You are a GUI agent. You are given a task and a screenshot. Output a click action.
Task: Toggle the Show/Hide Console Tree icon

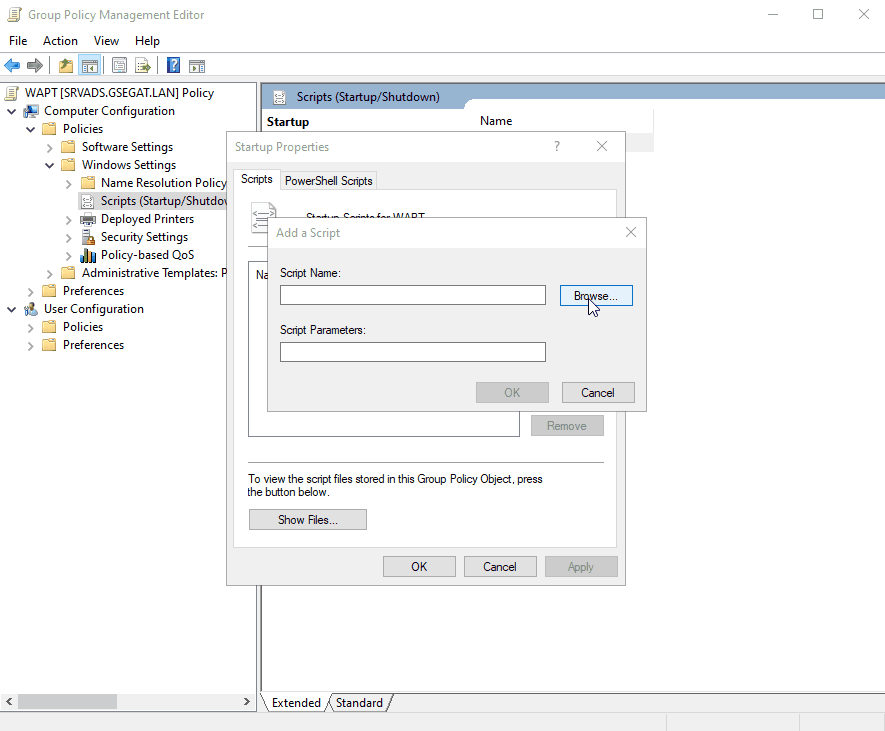click(x=89, y=66)
